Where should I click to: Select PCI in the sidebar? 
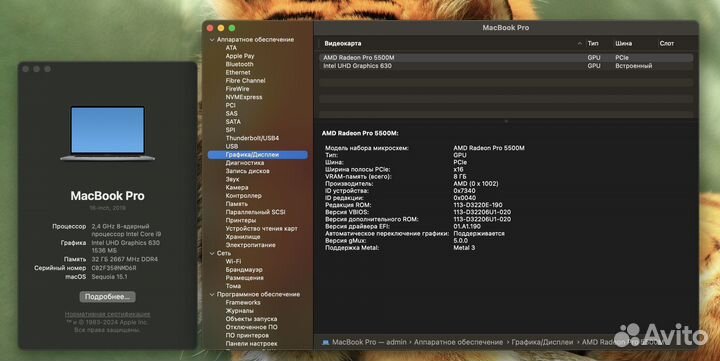[x=231, y=106]
